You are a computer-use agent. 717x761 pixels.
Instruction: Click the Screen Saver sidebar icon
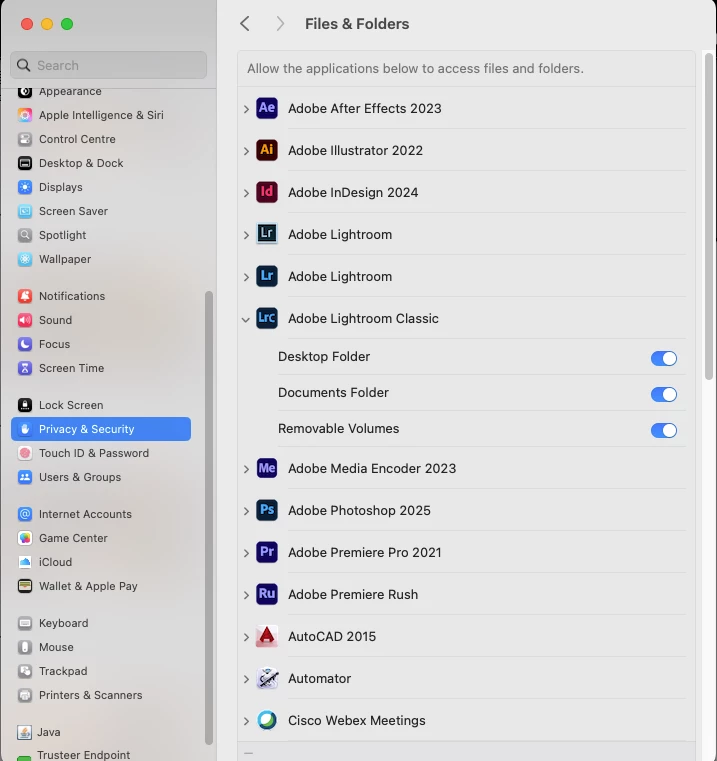[x=25, y=211]
